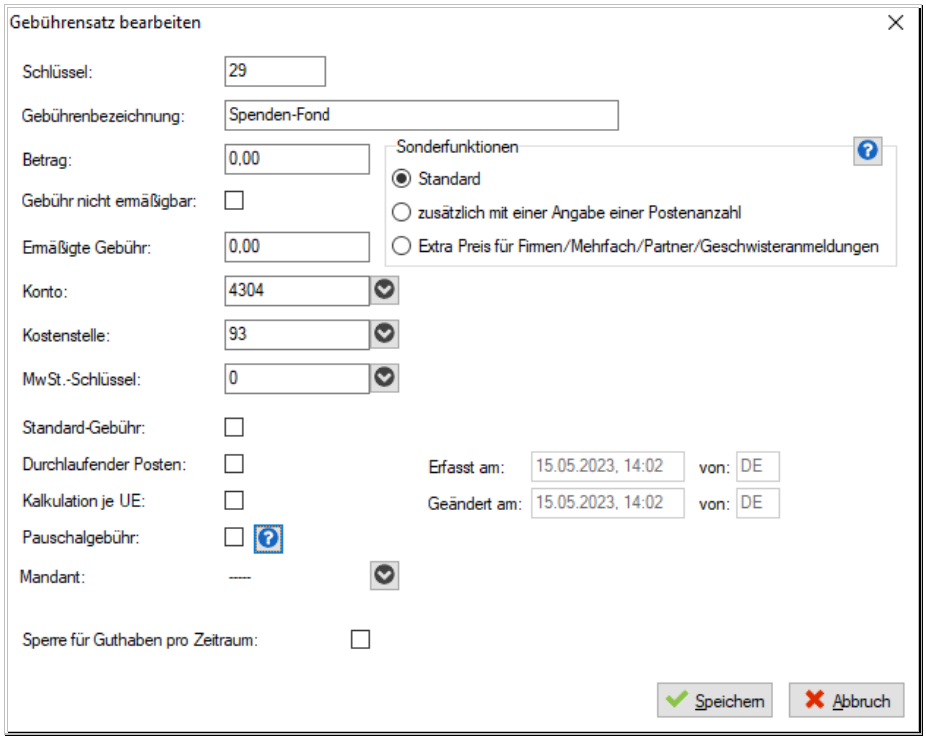The image size is (926, 738).
Task: Expand the Kostenstelle dropdown list
Action: point(384,334)
